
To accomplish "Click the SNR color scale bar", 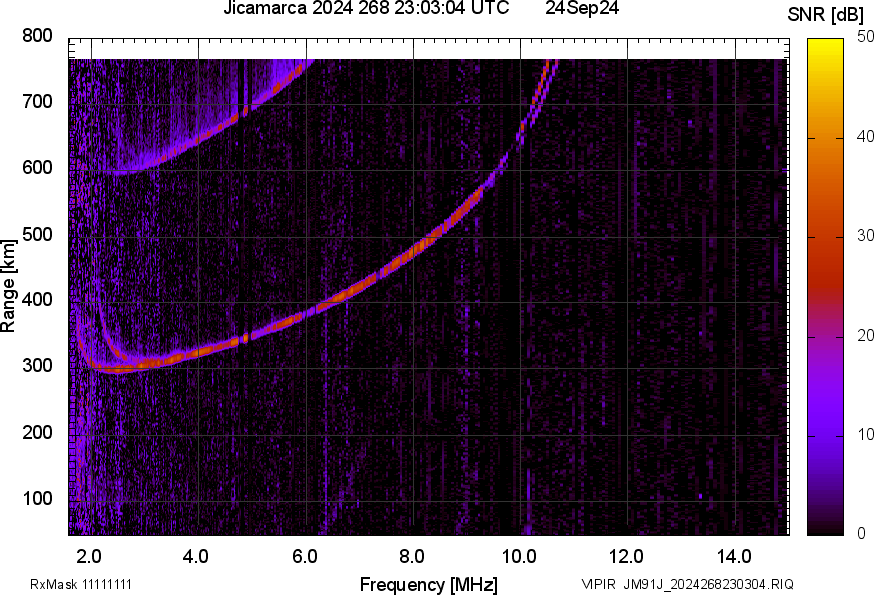I will [x=826, y=287].
